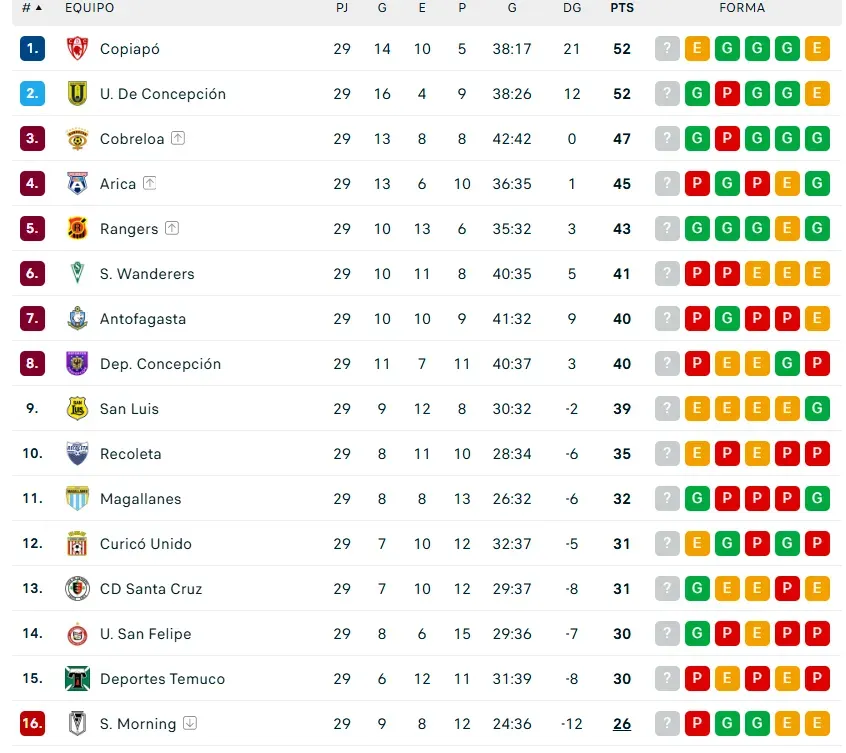The image size is (846, 753).
Task: Click the promotion arrow icon beside Arica
Action: click(150, 184)
